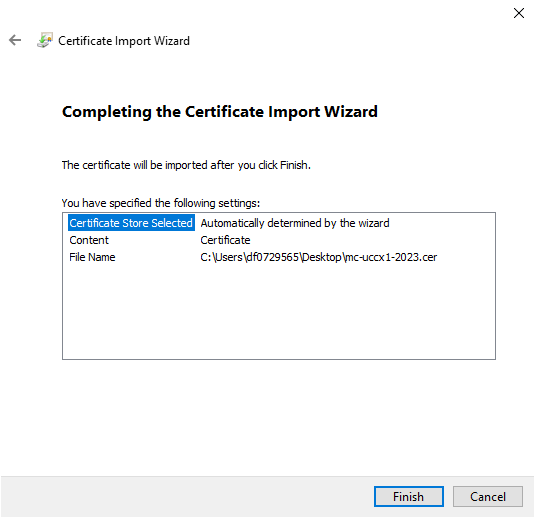Click the Certificate Import Wizard icon

point(45,40)
